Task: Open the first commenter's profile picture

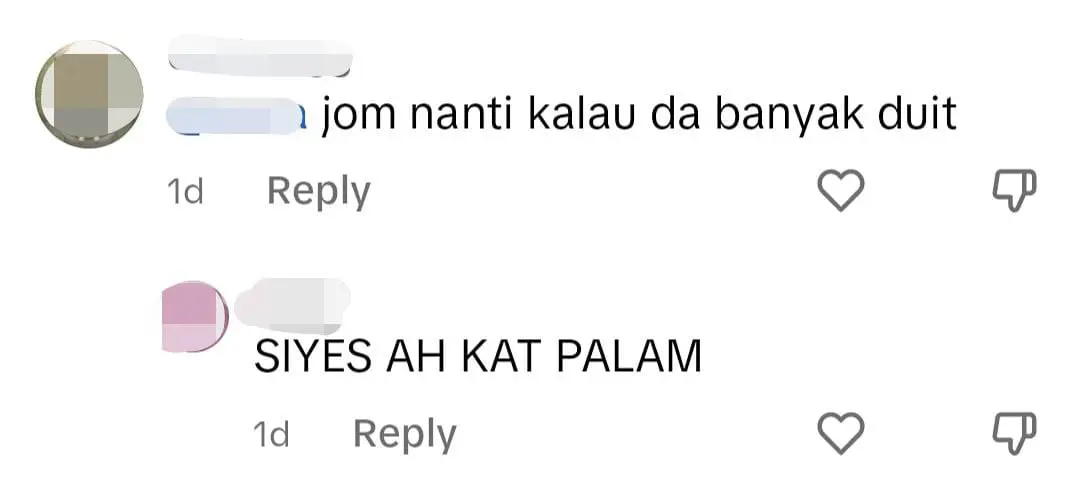Action: tap(90, 94)
